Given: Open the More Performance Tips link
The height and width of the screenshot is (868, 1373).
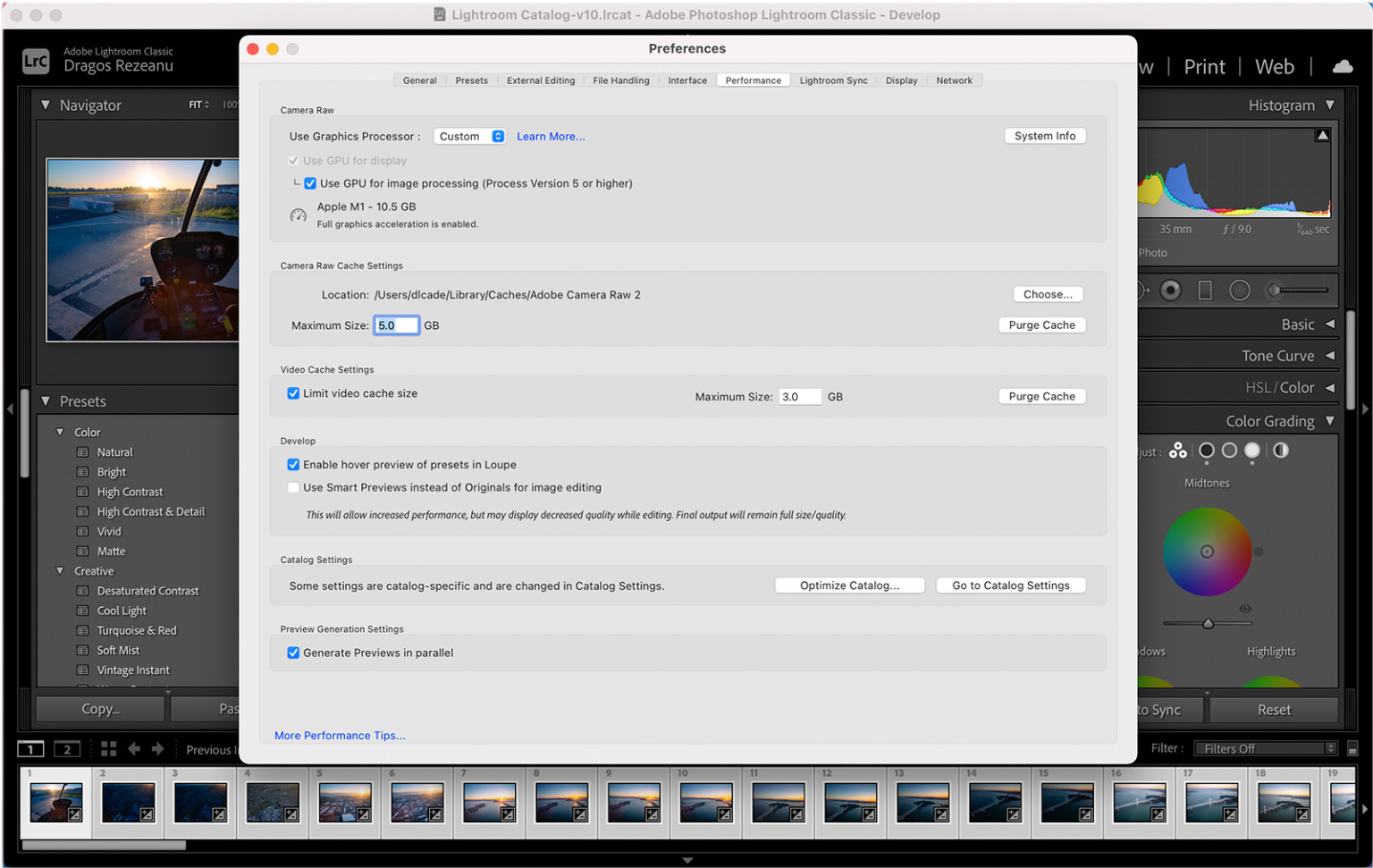Looking at the screenshot, I should (340, 736).
